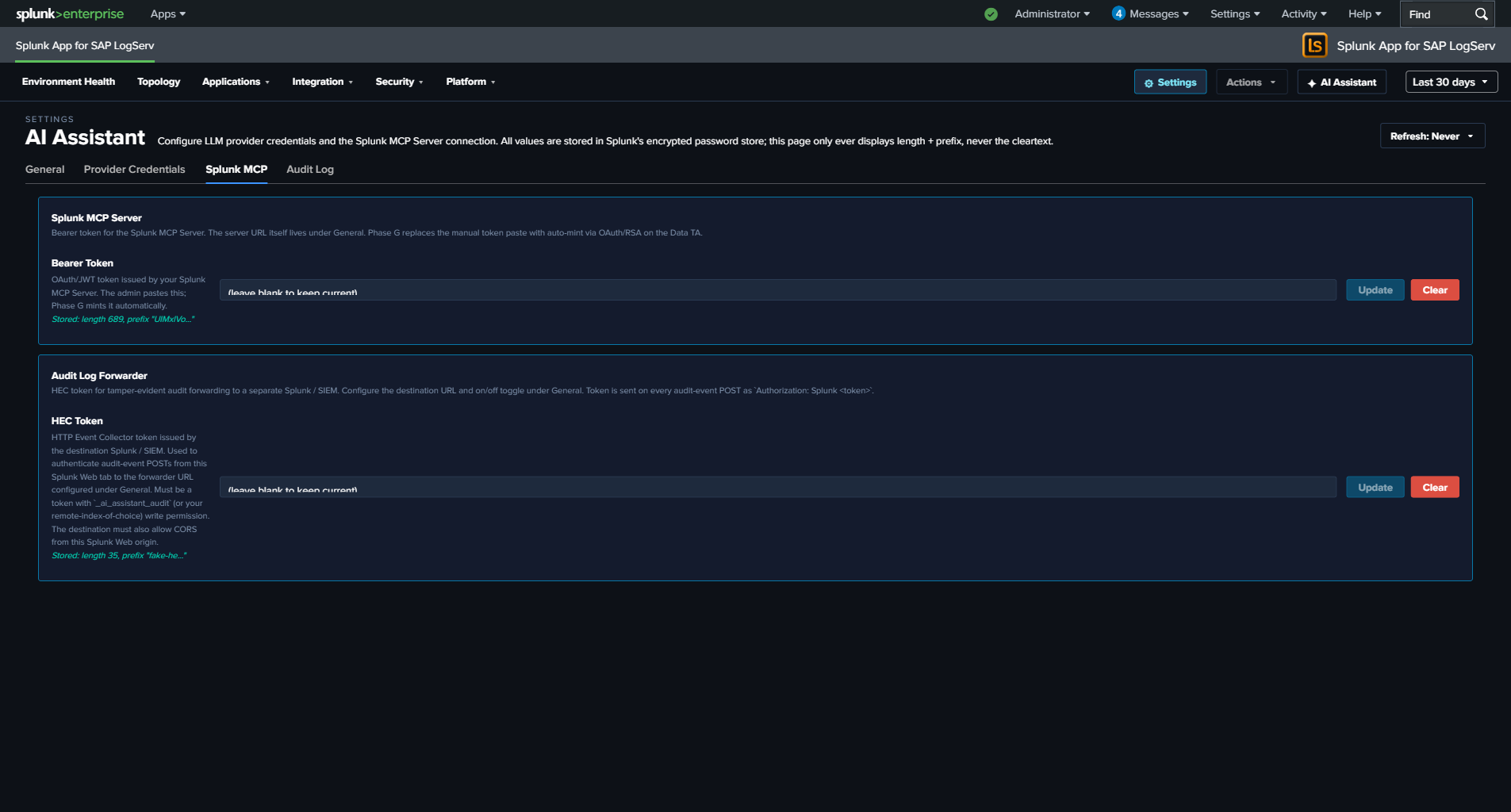Clear the stored Bearer Token
The image size is (1511, 812).
pos(1434,290)
